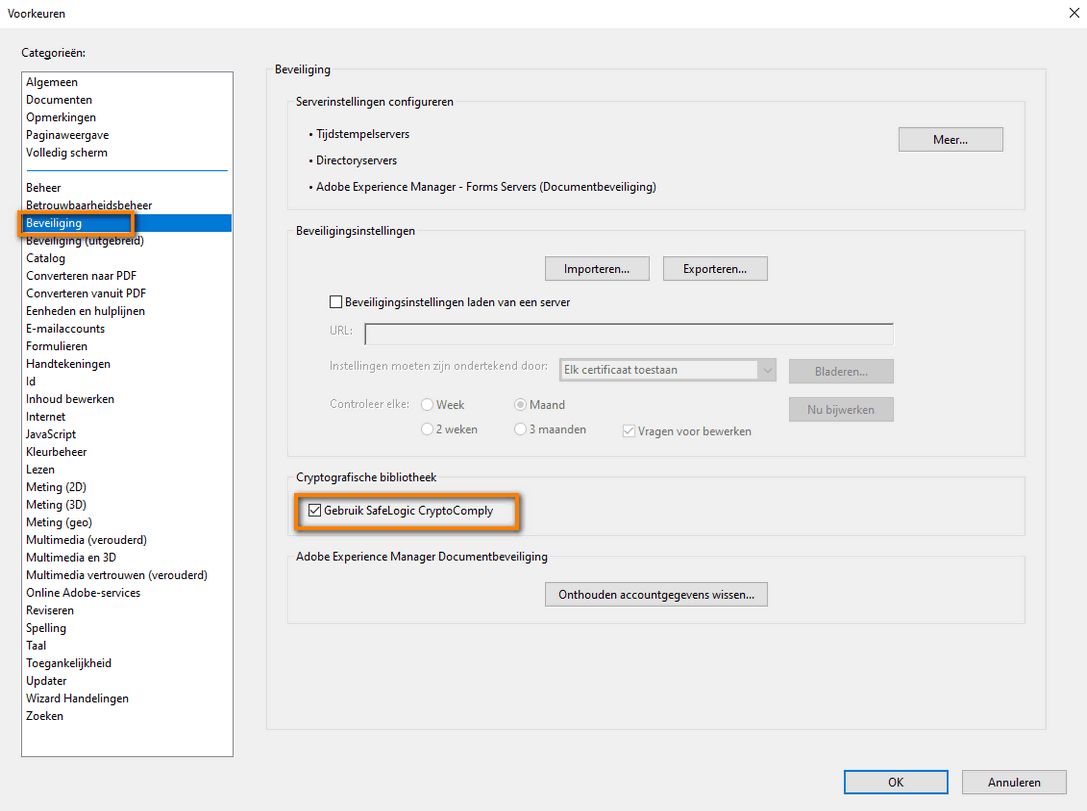The width and height of the screenshot is (1087, 811).
Task: Click the URL input field
Action: 630,333
